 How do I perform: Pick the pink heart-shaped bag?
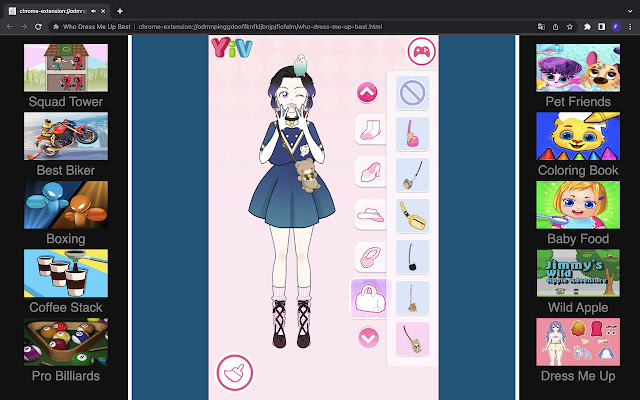[x=412, y=133]
